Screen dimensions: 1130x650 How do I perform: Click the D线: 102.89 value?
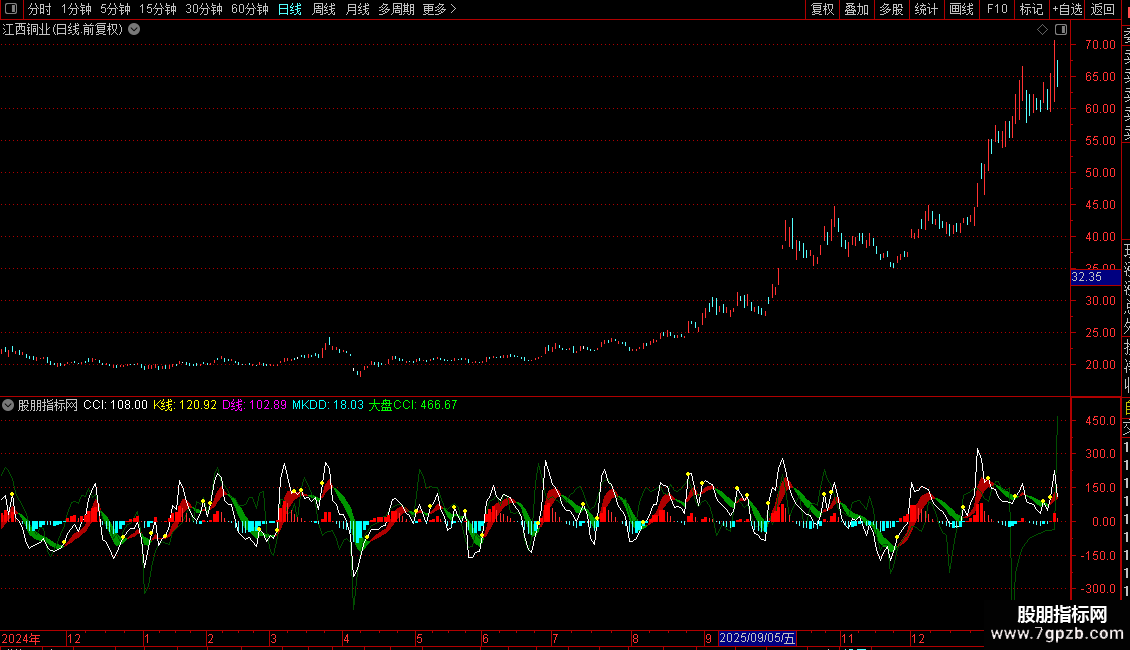(x=254, y=405)
